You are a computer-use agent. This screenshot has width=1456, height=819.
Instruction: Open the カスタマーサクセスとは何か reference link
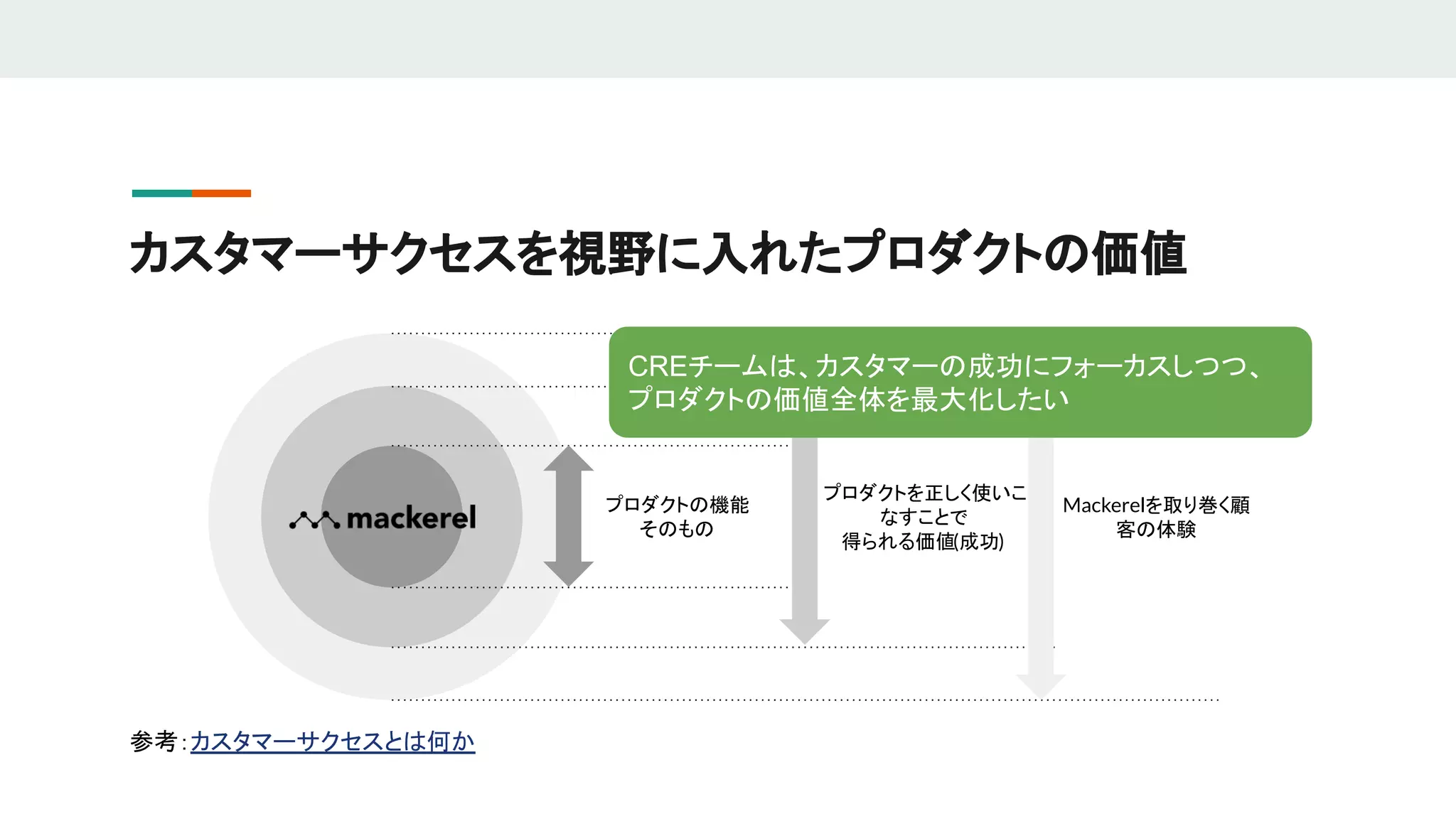[x=332, y=742]
